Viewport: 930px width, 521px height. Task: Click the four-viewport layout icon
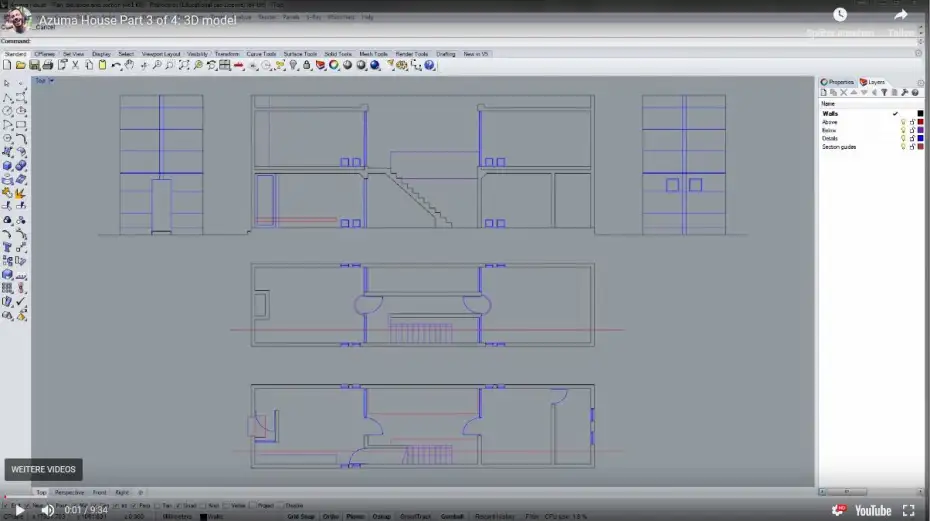point(225,65)
